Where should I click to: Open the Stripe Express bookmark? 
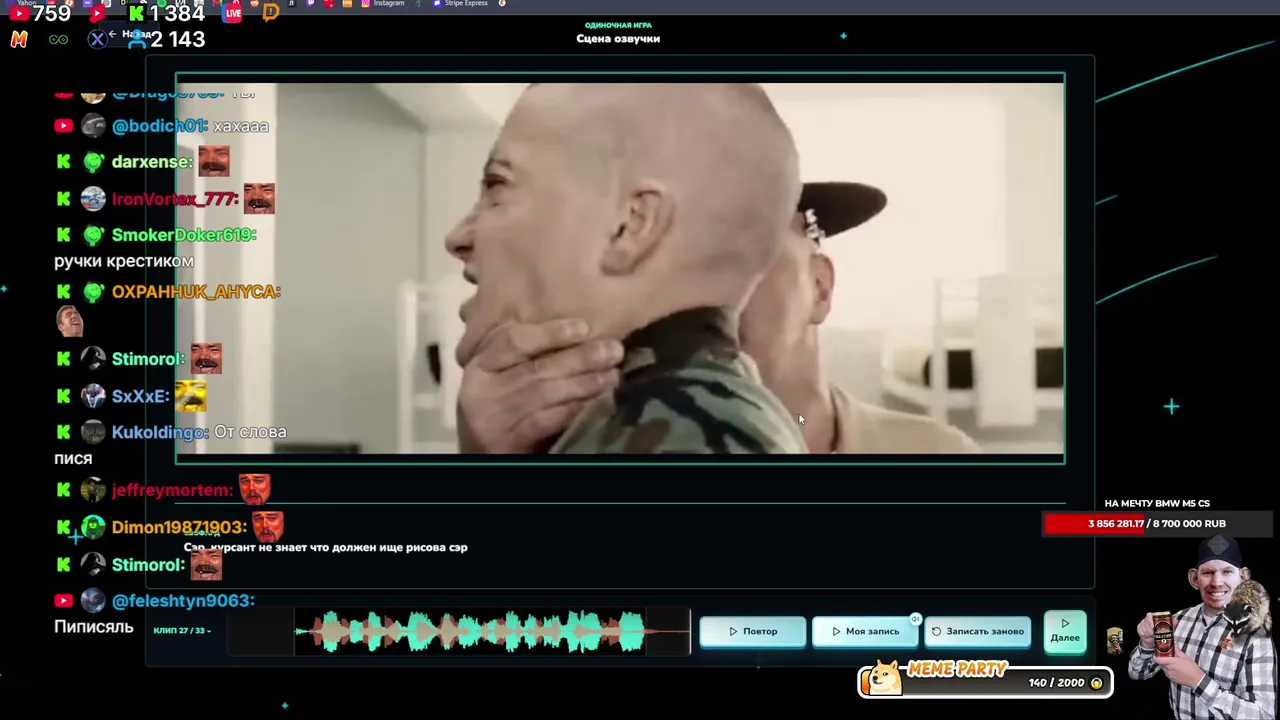click(x=460, y=4)
